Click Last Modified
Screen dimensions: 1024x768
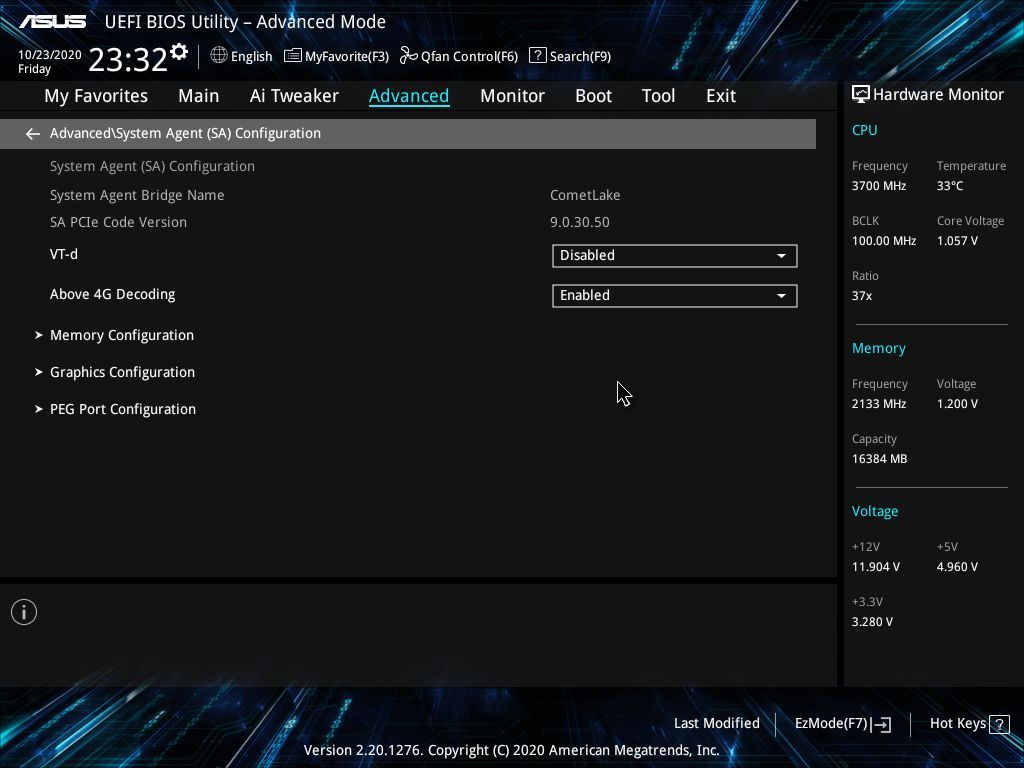[x=716, y=724]
